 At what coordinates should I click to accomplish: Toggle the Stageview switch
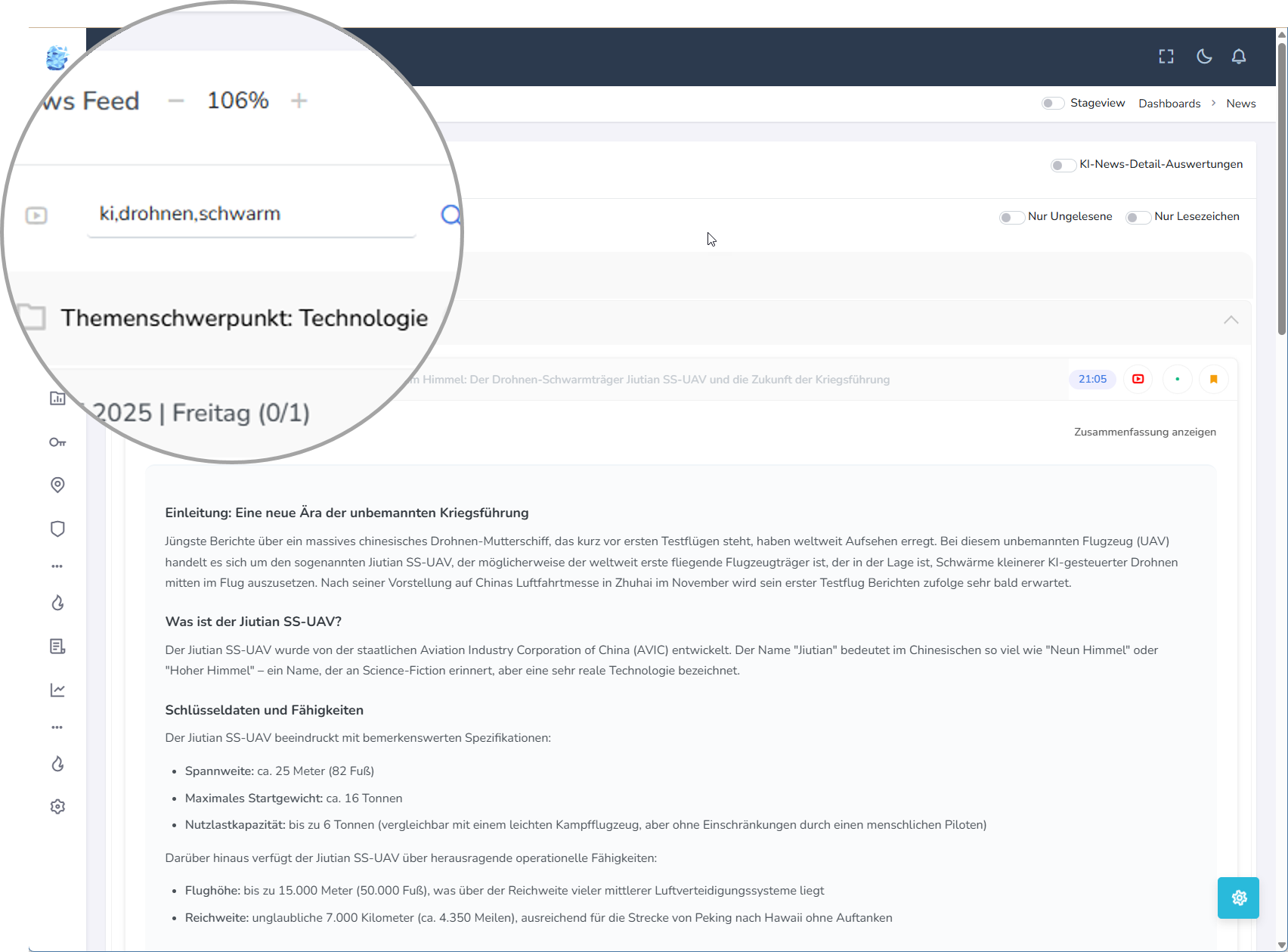coord(1052,104)
